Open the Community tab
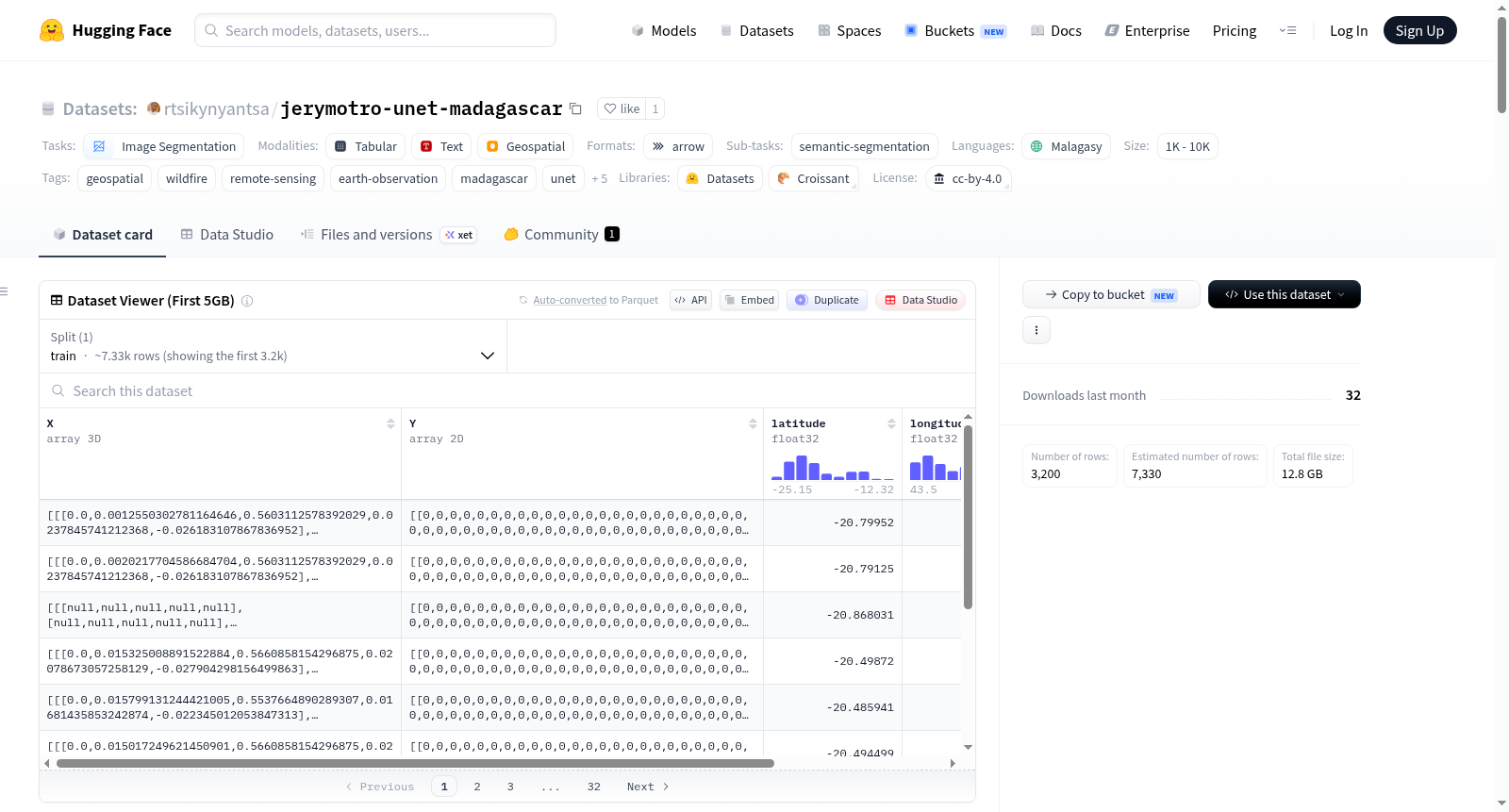 click(561, 235)
